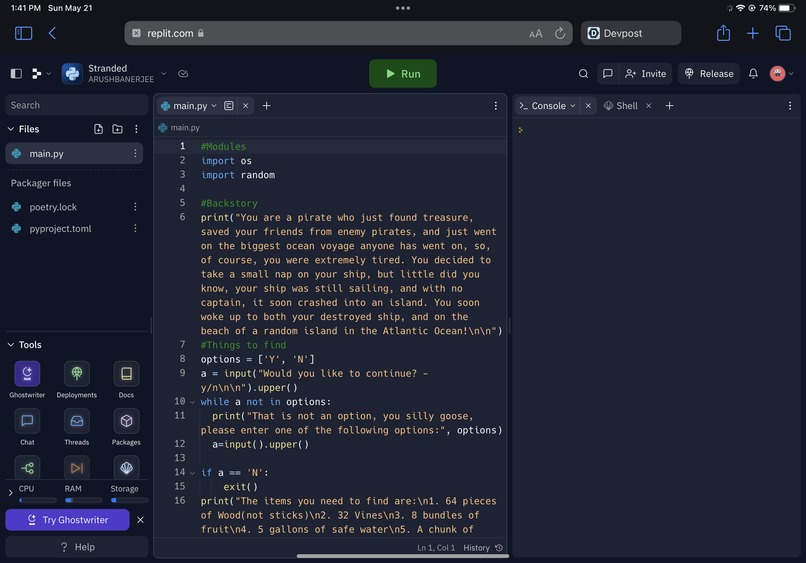Collapse the Files section
Viewport: 806px width, 563px height.
[x=11, y=129]
